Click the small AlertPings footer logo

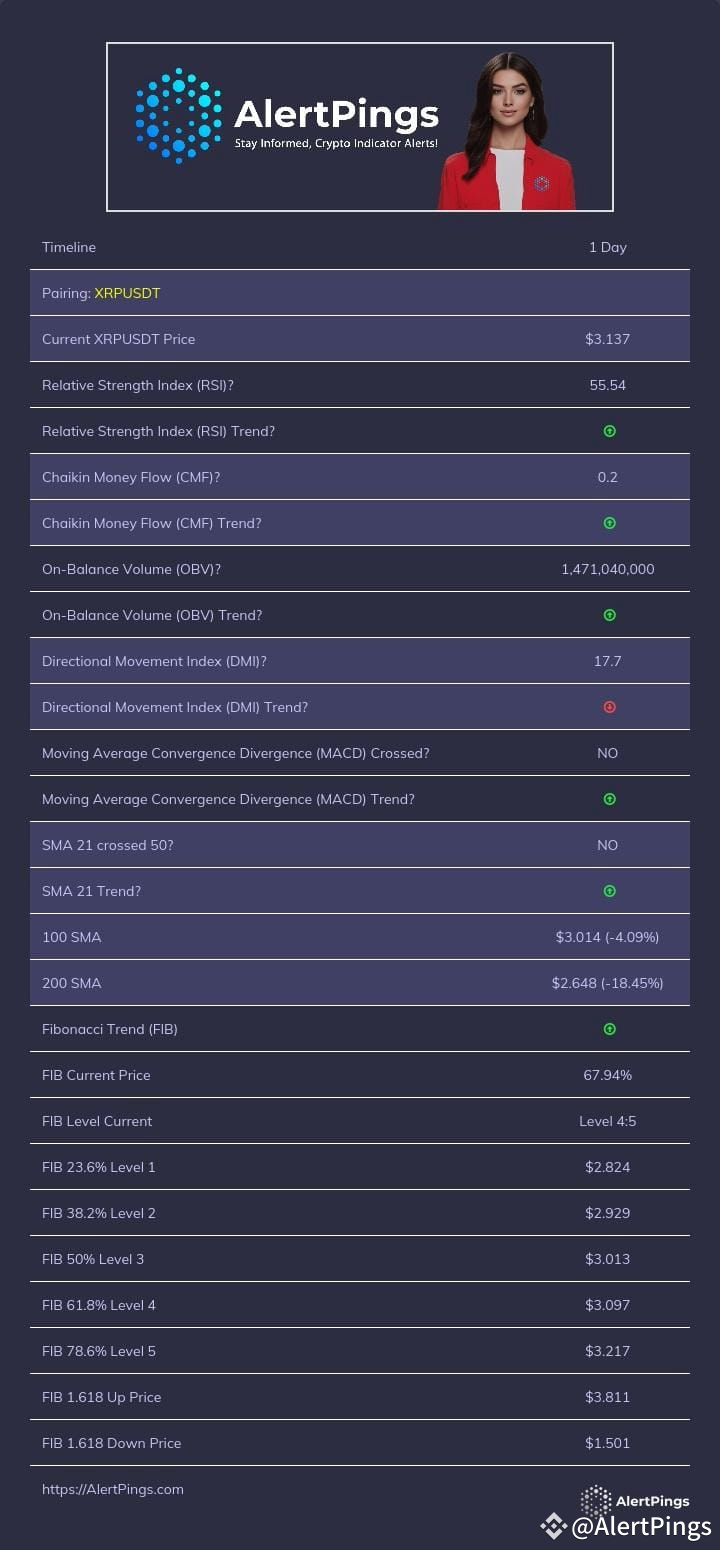tap(635, 1500)
